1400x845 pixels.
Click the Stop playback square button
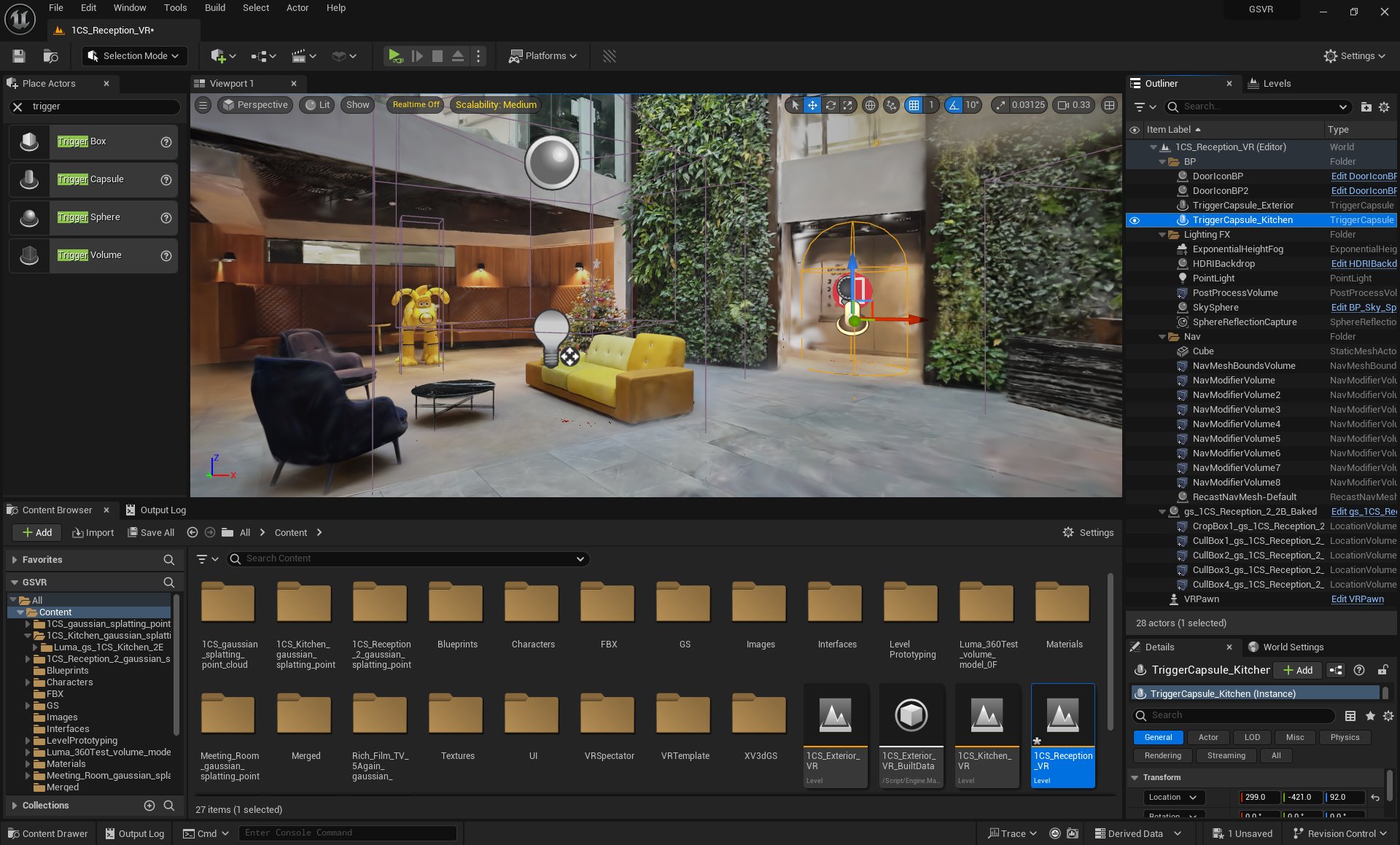437,56
